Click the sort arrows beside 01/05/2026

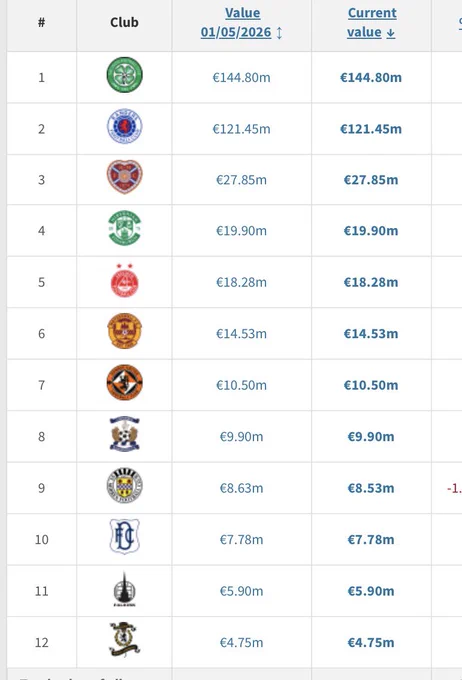tap(279, 33)
